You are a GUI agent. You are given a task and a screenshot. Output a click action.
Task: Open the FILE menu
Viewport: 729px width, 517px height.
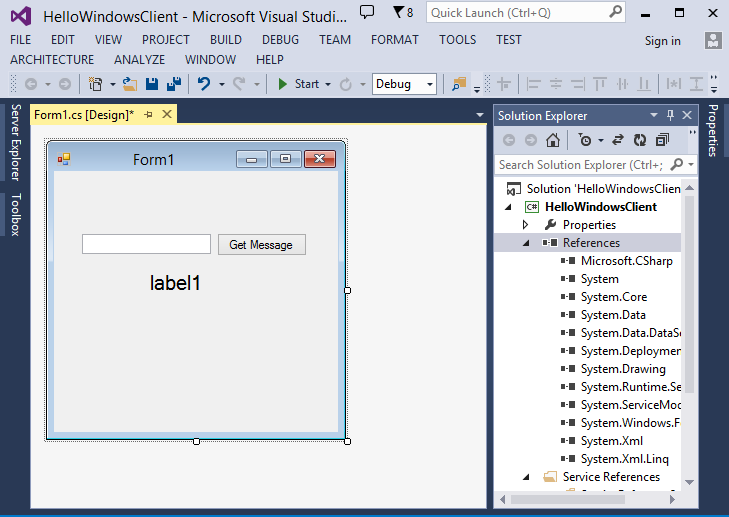tap(20, 40)
